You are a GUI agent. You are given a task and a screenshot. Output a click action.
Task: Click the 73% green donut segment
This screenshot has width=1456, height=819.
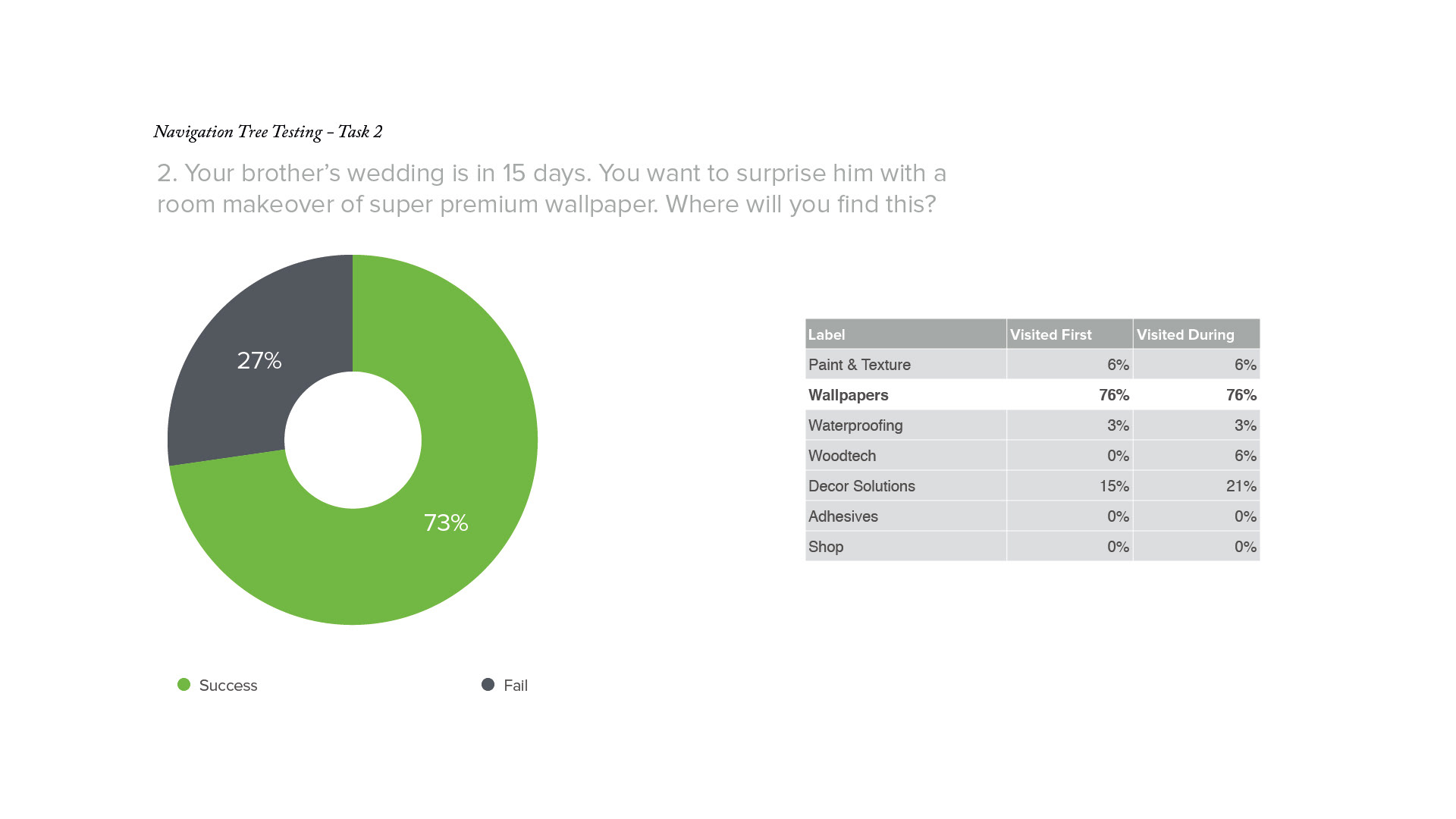(446, 522)
